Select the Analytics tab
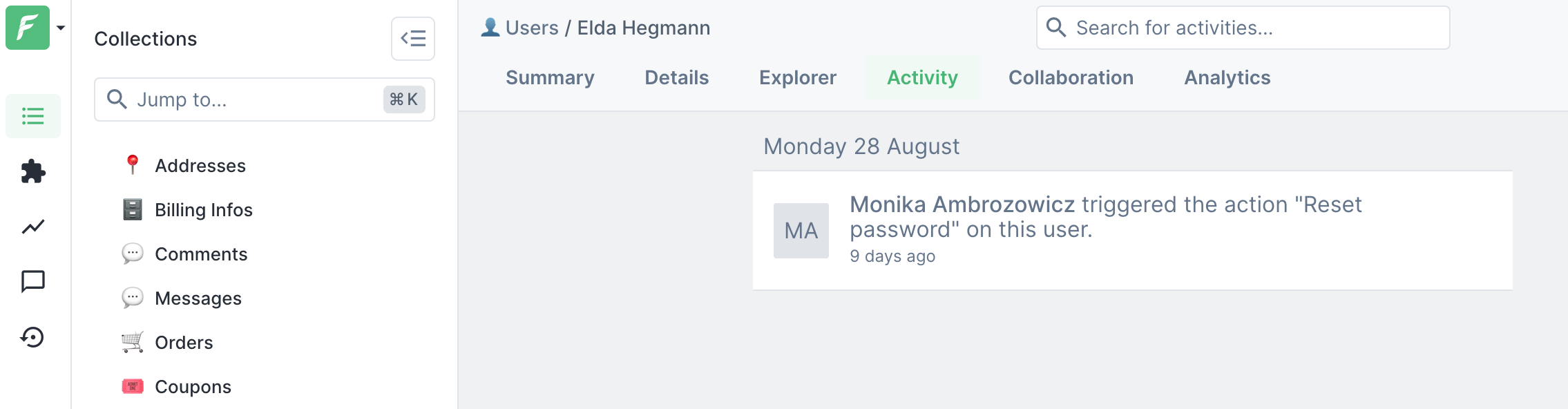Screen dimensions: 1568x409 pos(1227,77)
